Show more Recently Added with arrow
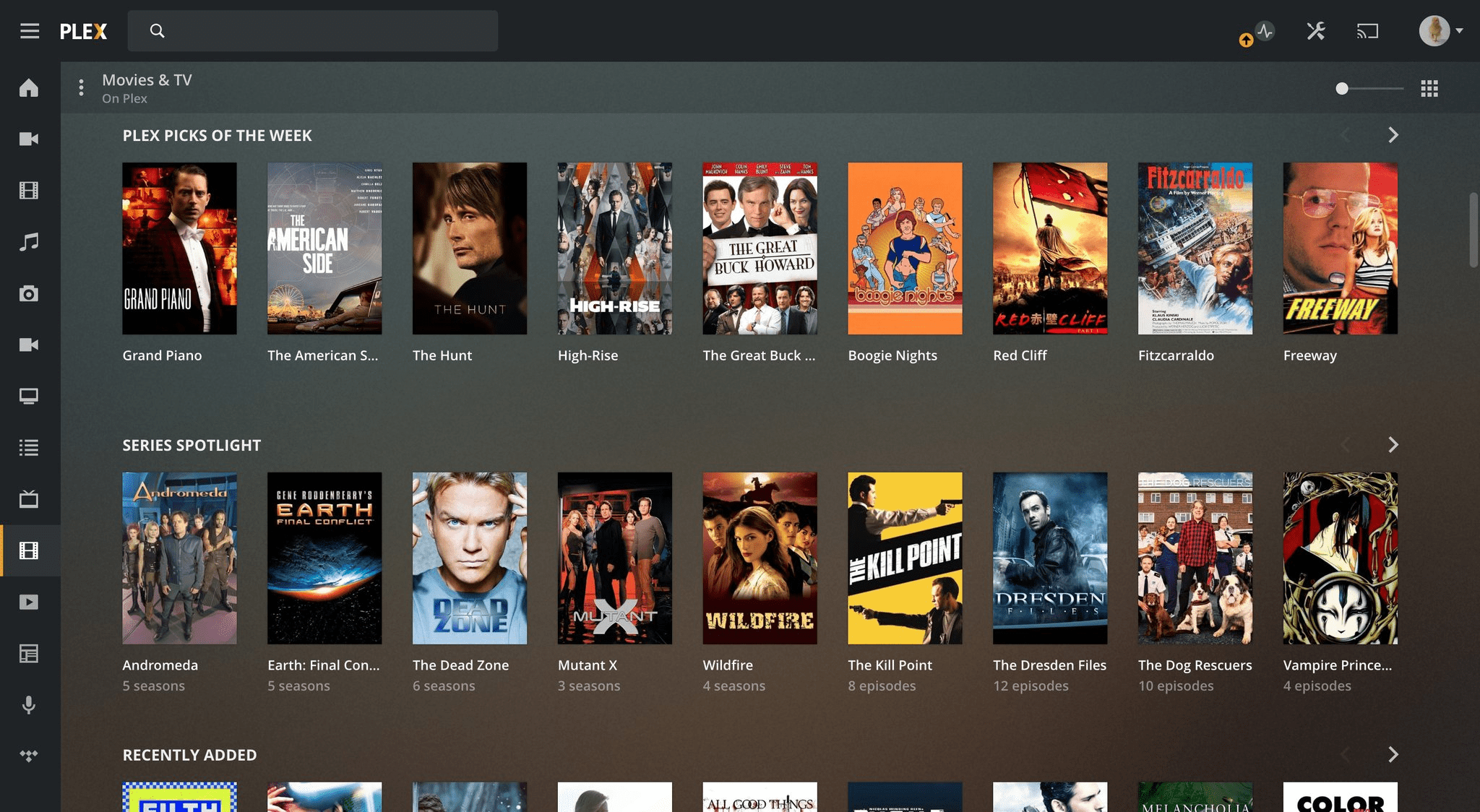The height and width of the screenshot is (812, 1480). pos(1393,755)
